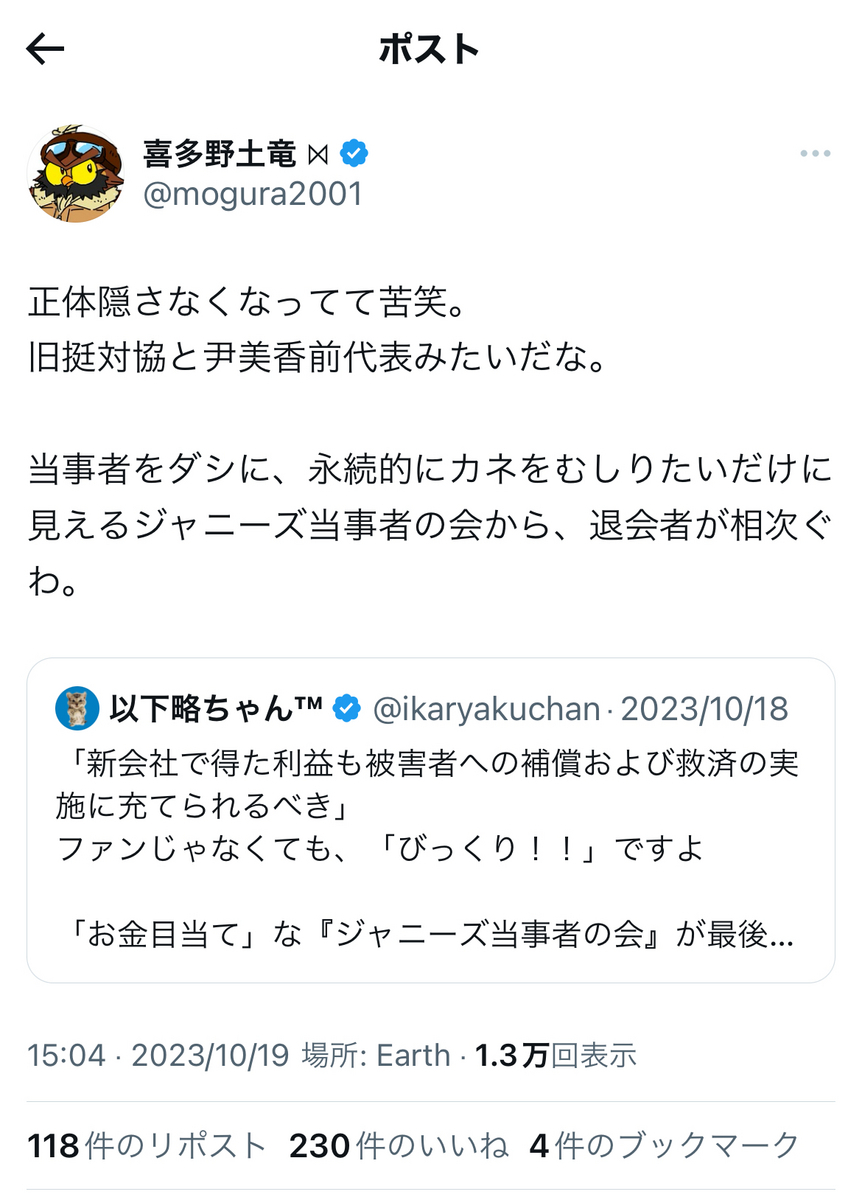View the 230件のいいね list
Viewport: 862px width, 1200px height.
[x=399, y=1146]
